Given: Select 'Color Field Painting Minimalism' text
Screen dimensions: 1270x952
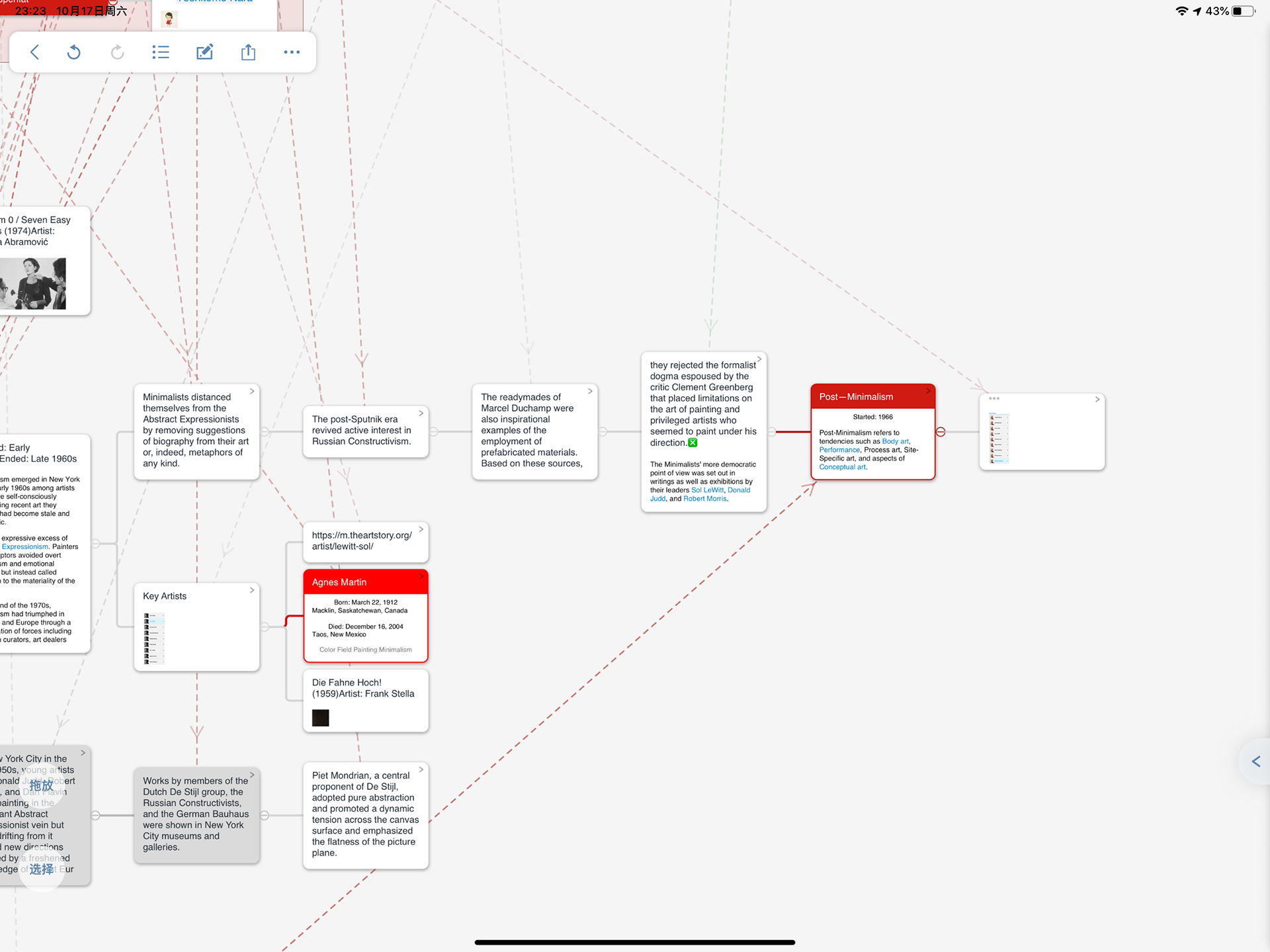Looking at the screenshot, I should pyautogui.click(x=365, y=650).
